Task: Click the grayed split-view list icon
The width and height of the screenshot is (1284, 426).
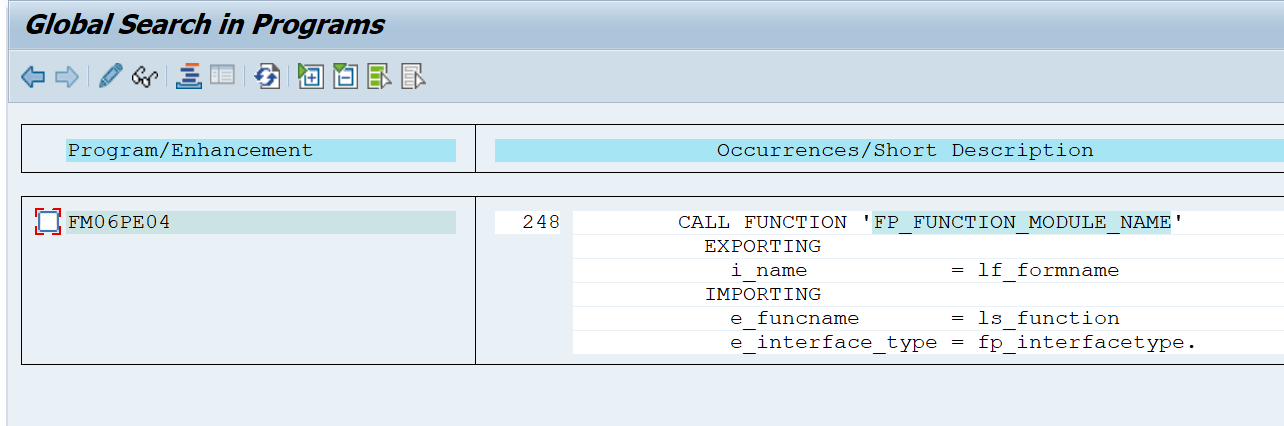Action: click(x=222, y=76)
